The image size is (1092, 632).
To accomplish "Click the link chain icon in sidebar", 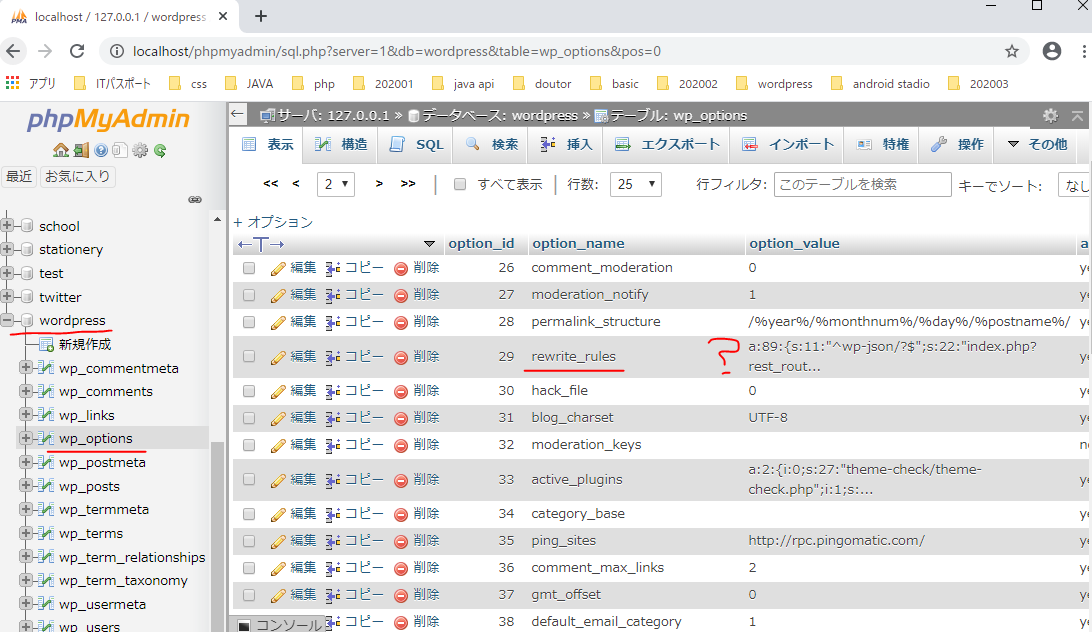I will [x=195, y=200].
